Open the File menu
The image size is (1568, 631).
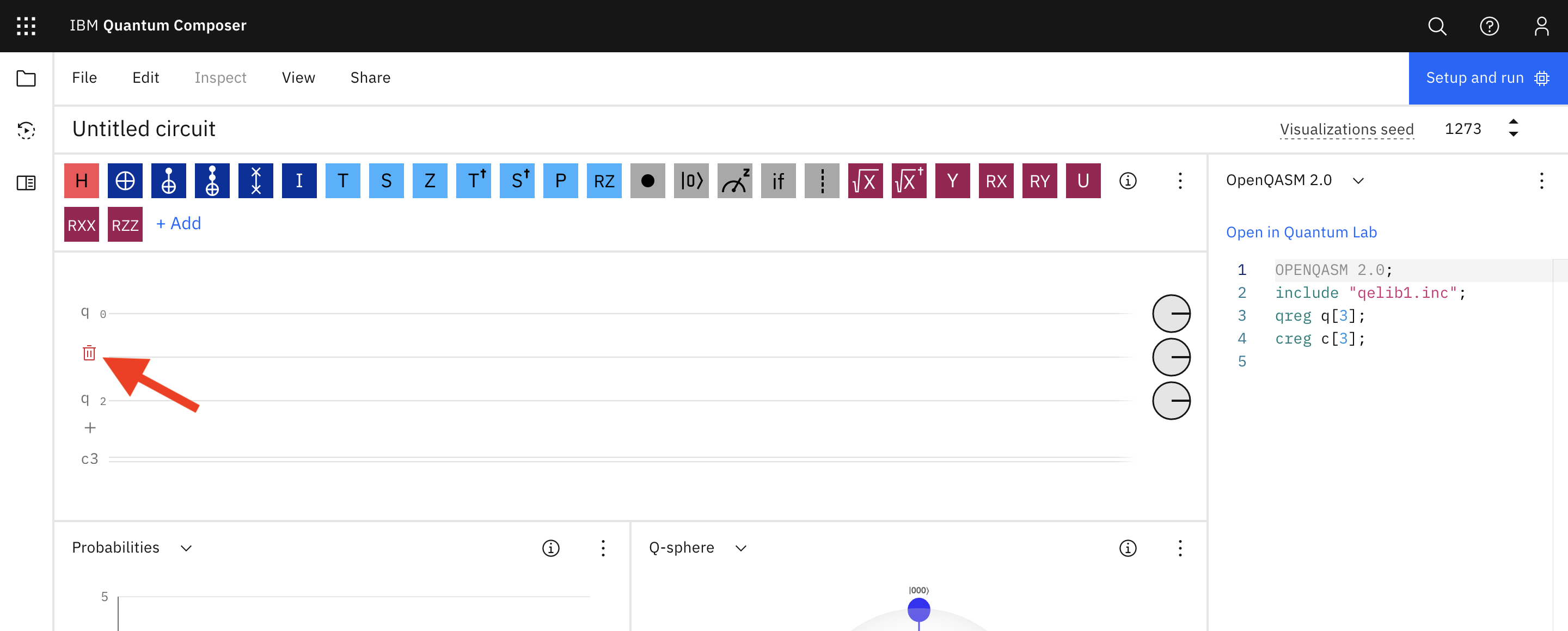(x=84, y=78)
